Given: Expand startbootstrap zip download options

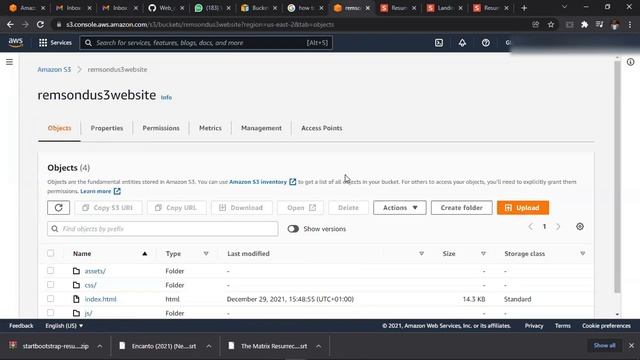Looking at the screenshot, I should [100, 346].
